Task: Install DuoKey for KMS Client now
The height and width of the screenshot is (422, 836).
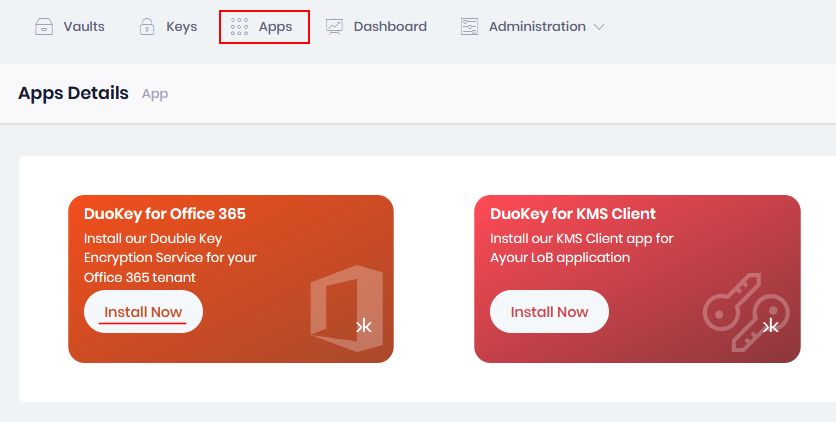Action: point(549,312)
